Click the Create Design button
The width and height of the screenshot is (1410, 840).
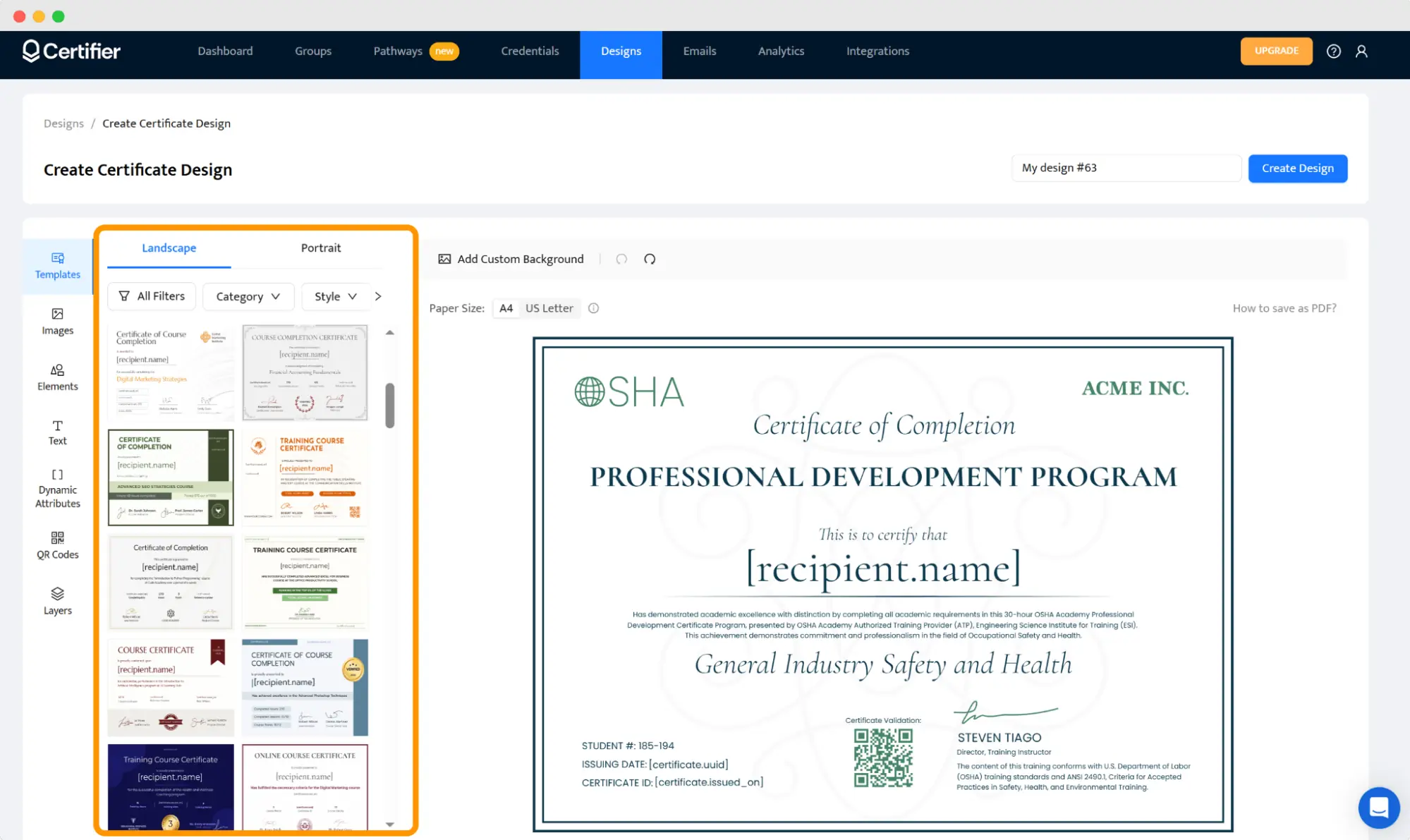[x=1297, y=168]
